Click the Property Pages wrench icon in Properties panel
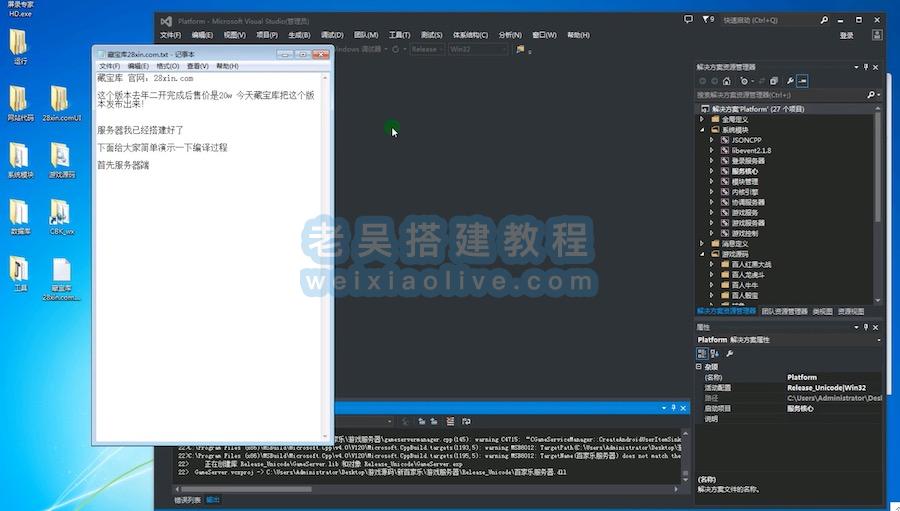 click(x=730, y=354)
